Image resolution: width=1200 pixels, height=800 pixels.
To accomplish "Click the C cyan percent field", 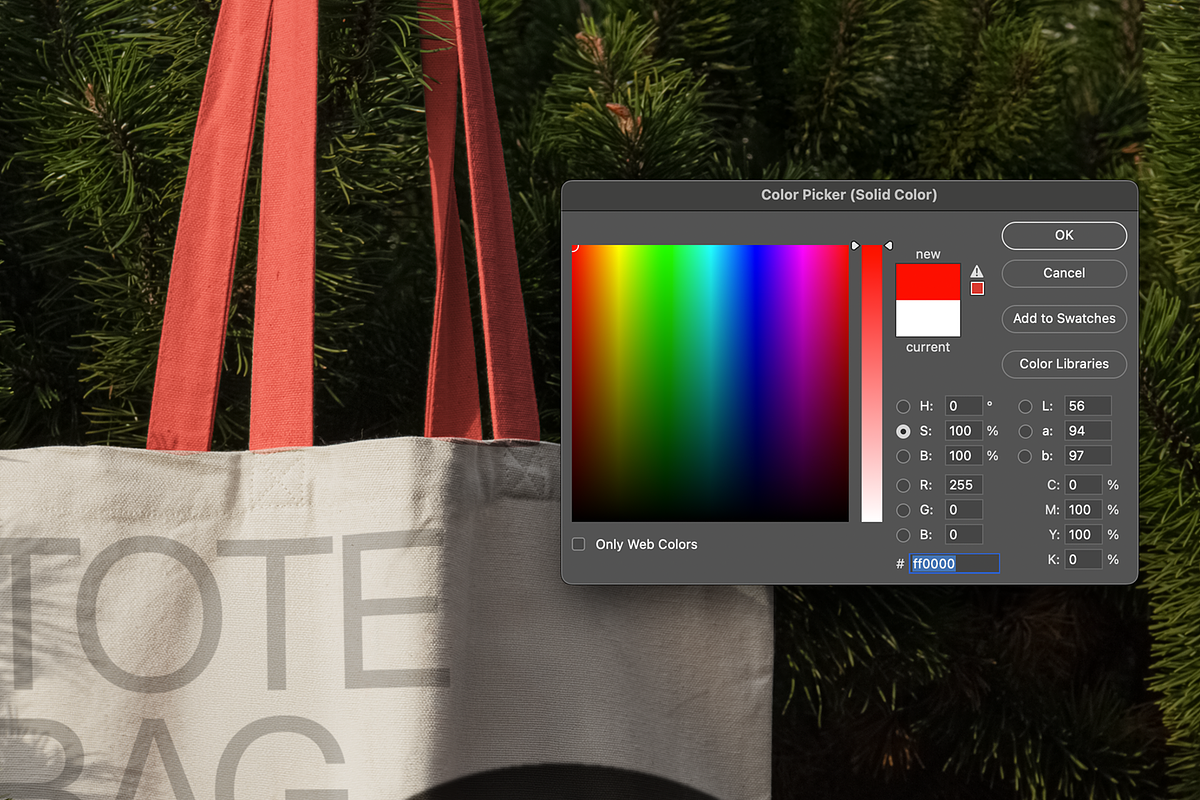I will click(1084, 485).
